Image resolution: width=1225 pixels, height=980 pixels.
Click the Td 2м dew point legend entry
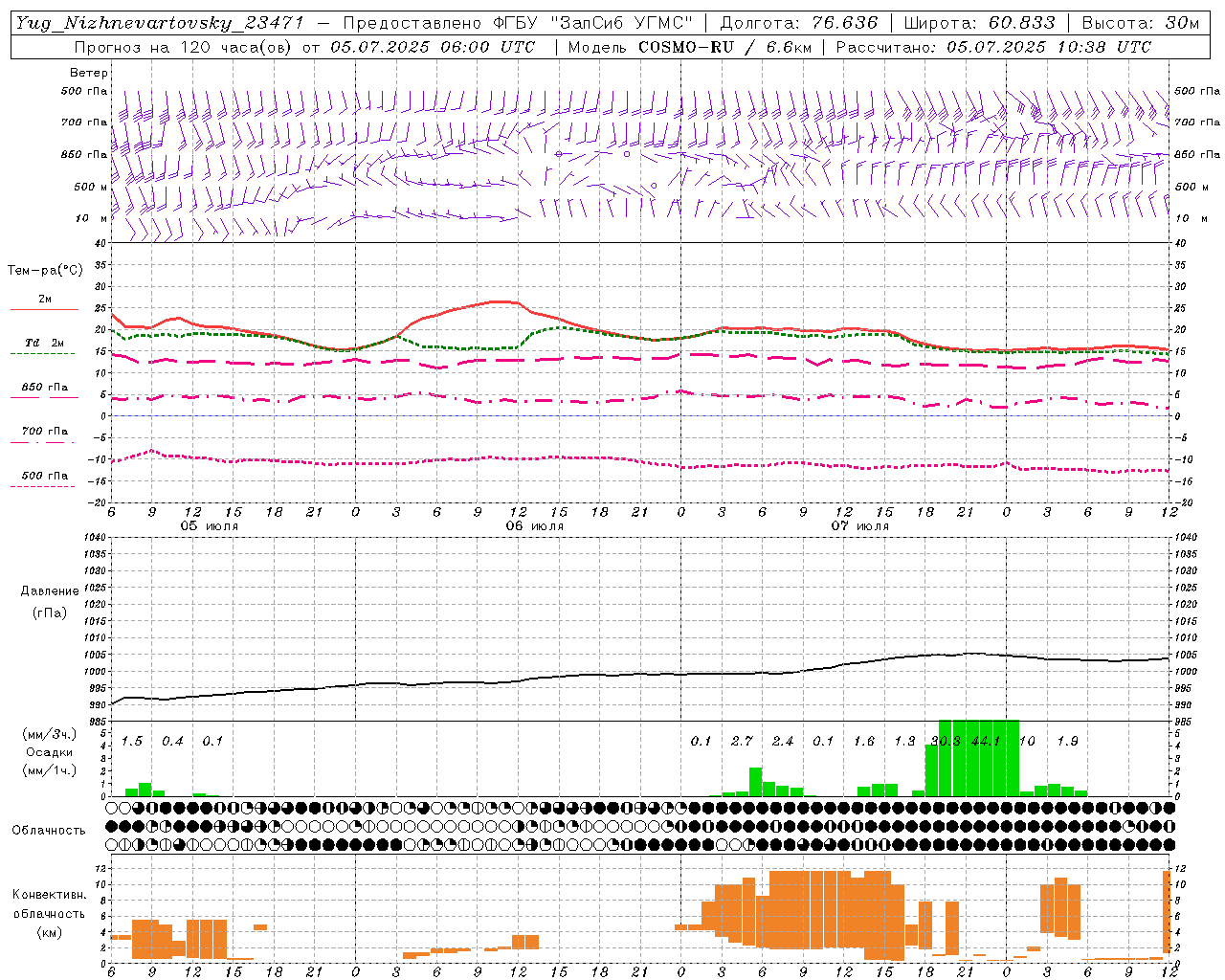tap(44, 343)
